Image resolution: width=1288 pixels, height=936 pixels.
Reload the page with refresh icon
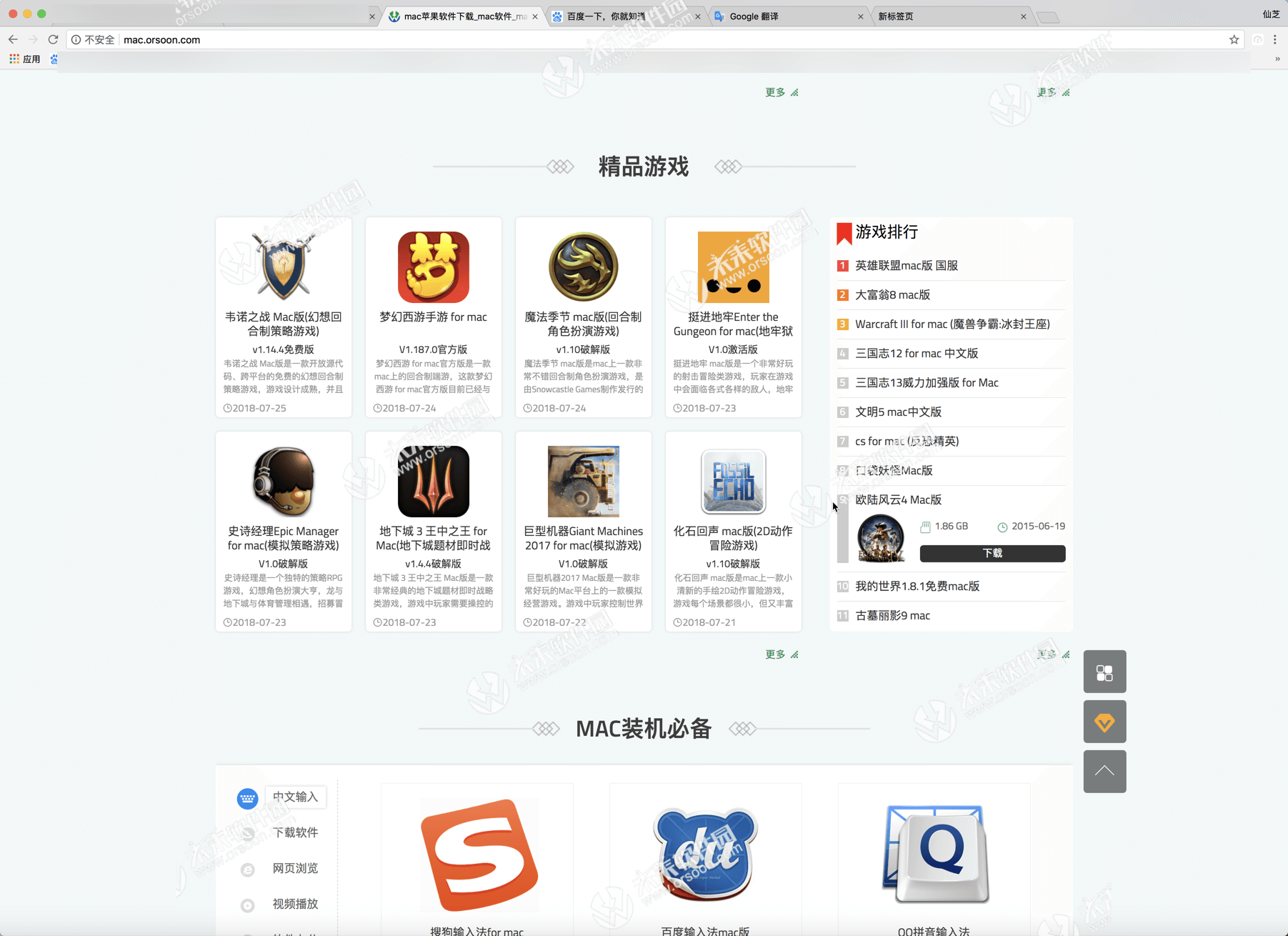coord(53,39)
